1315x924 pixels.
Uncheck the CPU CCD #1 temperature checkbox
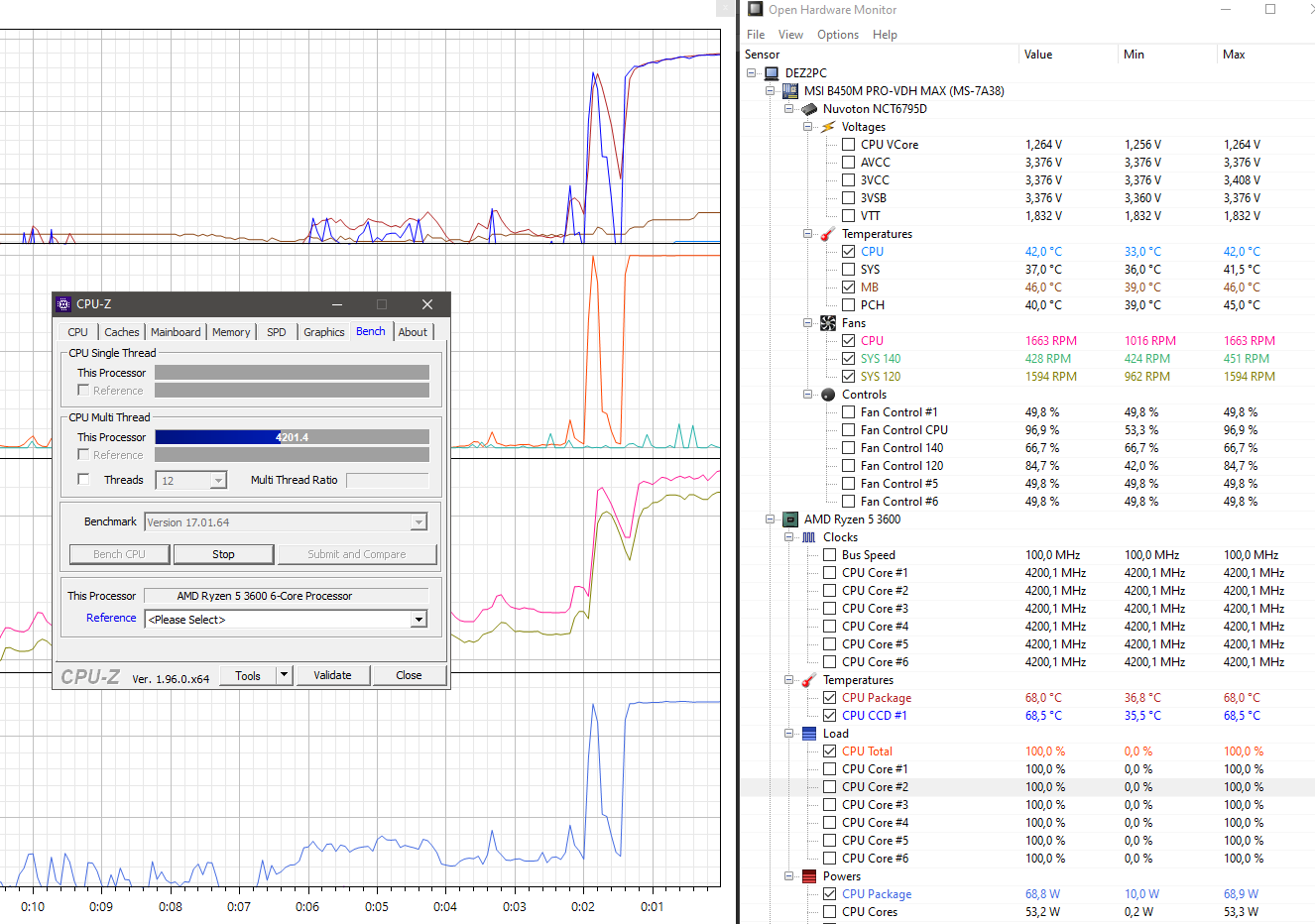click(x=830, y=716)
